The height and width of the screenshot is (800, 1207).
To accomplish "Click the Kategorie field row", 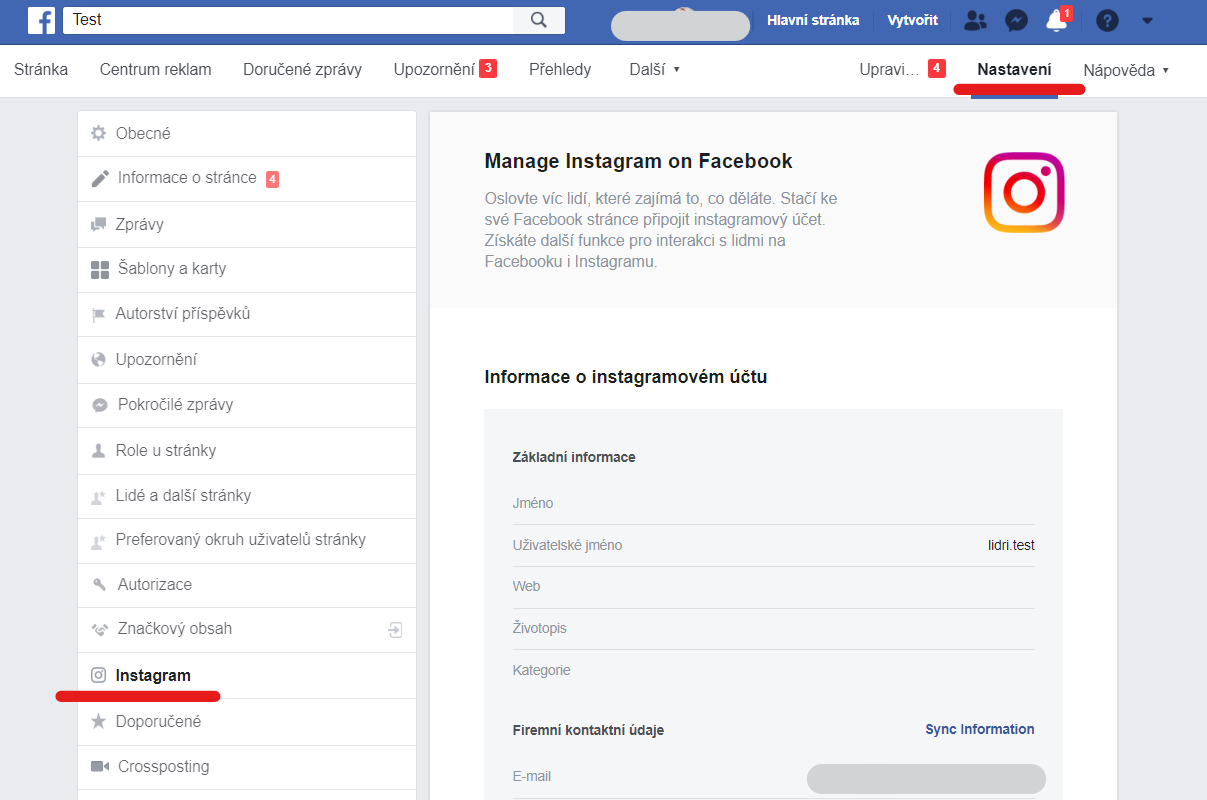I will click(773, 670).
